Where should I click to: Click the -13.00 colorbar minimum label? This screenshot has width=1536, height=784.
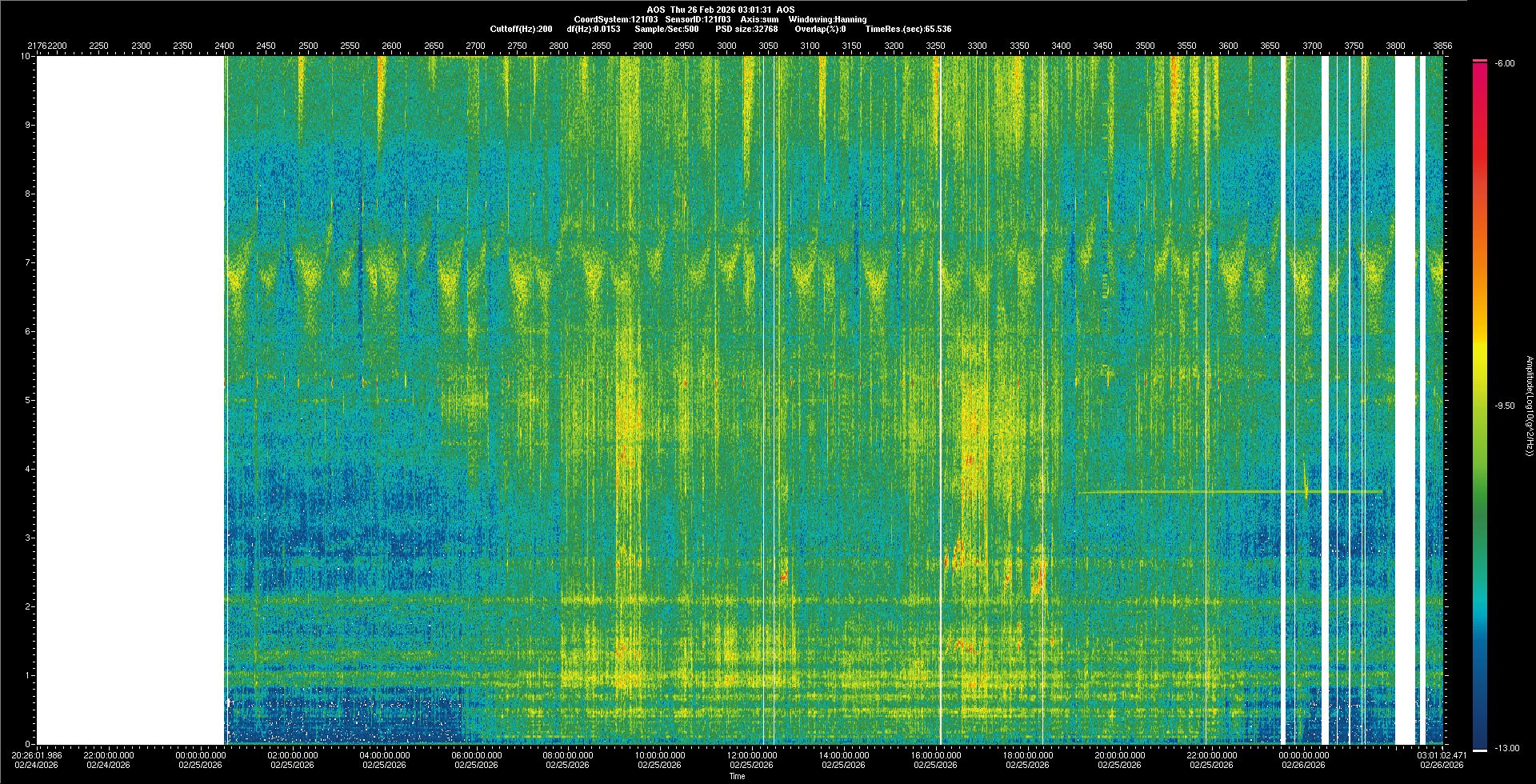(1507, 748)
